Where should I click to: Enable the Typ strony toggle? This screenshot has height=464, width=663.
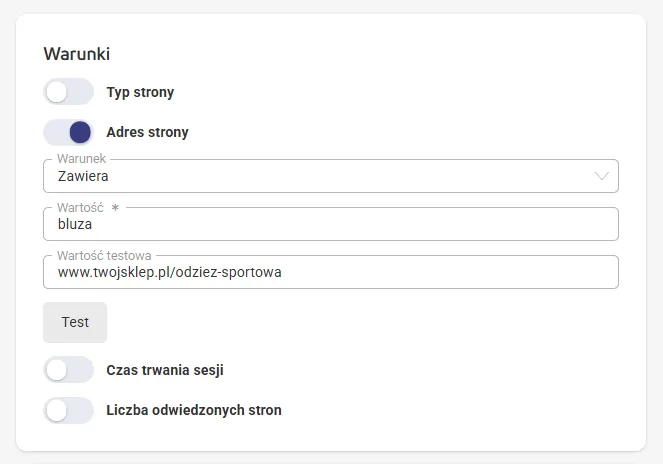(68, 92)
